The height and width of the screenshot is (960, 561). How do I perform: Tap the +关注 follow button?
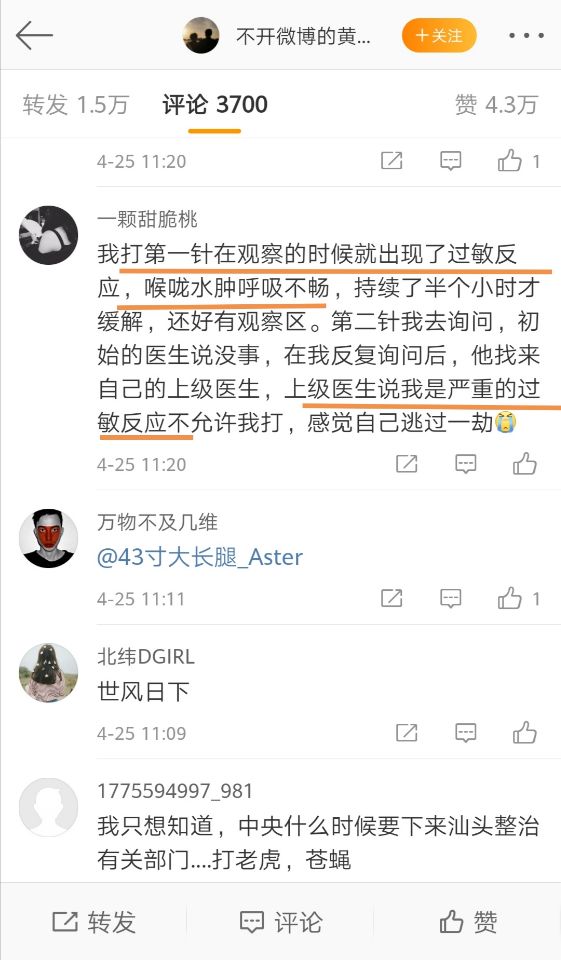(439, 36)
